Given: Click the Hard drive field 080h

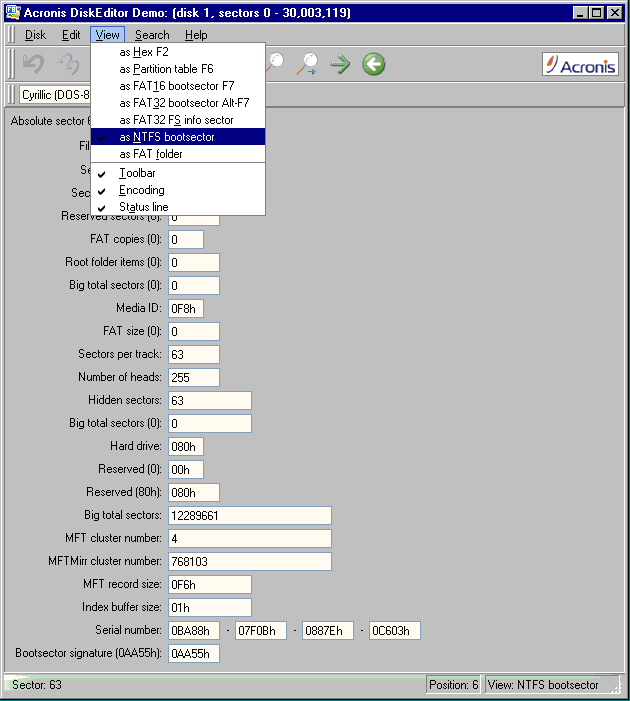Looking at the screenshot, I should (x=186, y=447).
